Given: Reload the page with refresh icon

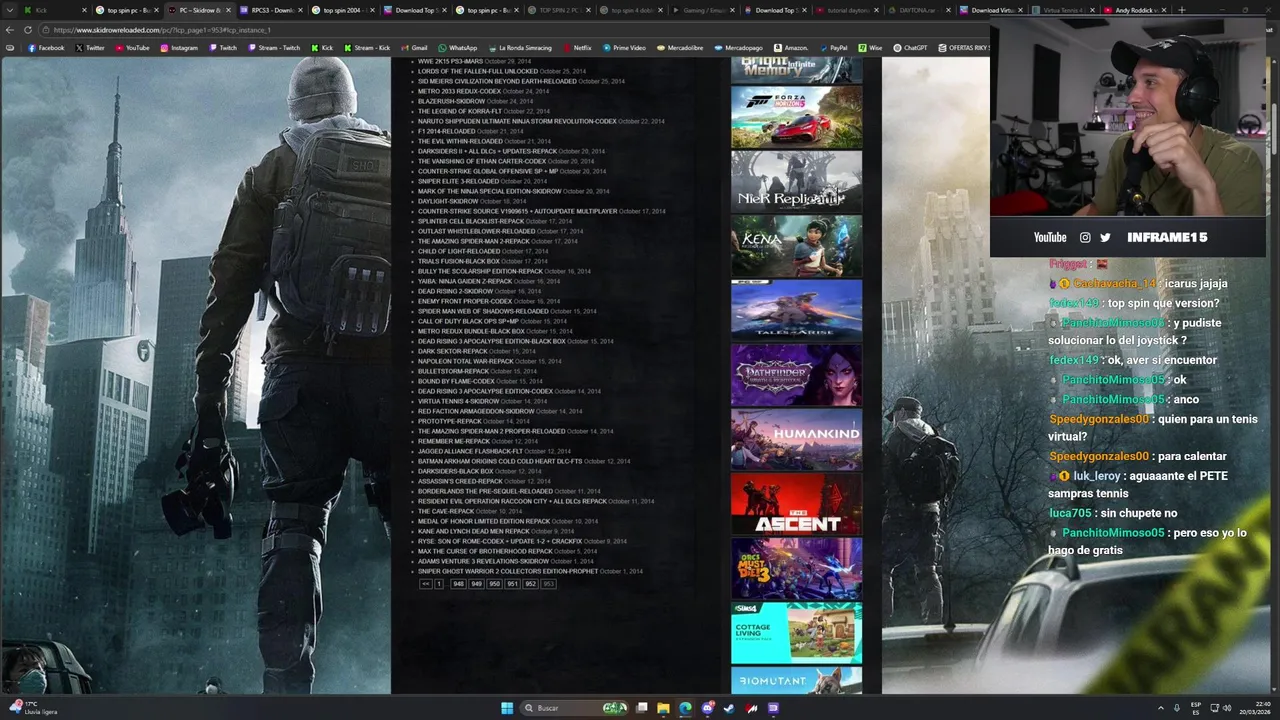Looking at the screenshot, I should 27,30.
